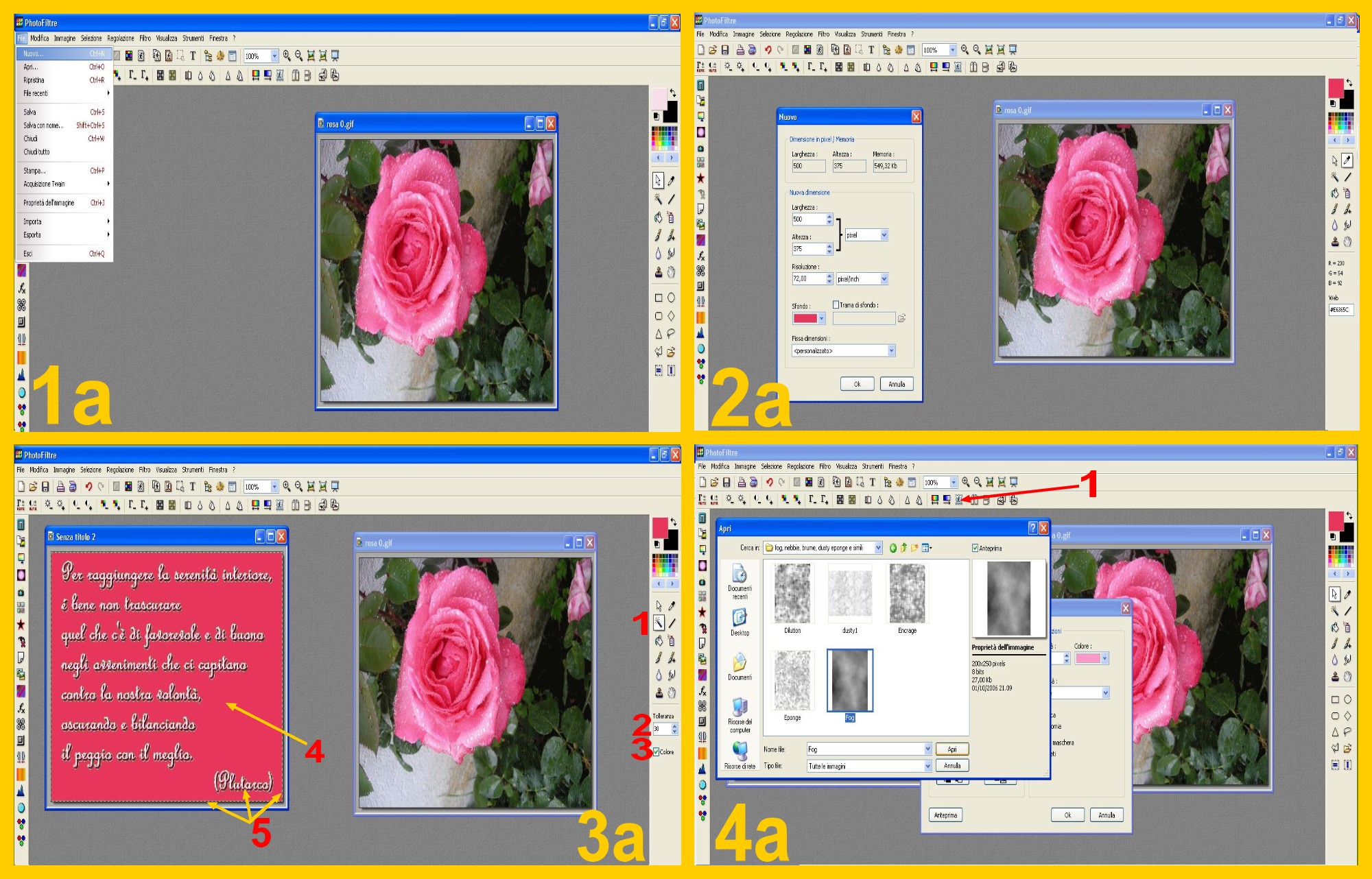Click the Create New Folder icon in Apri dialog
The width and height of the screenshot is (1372, 879).
(x=914, y=548)
